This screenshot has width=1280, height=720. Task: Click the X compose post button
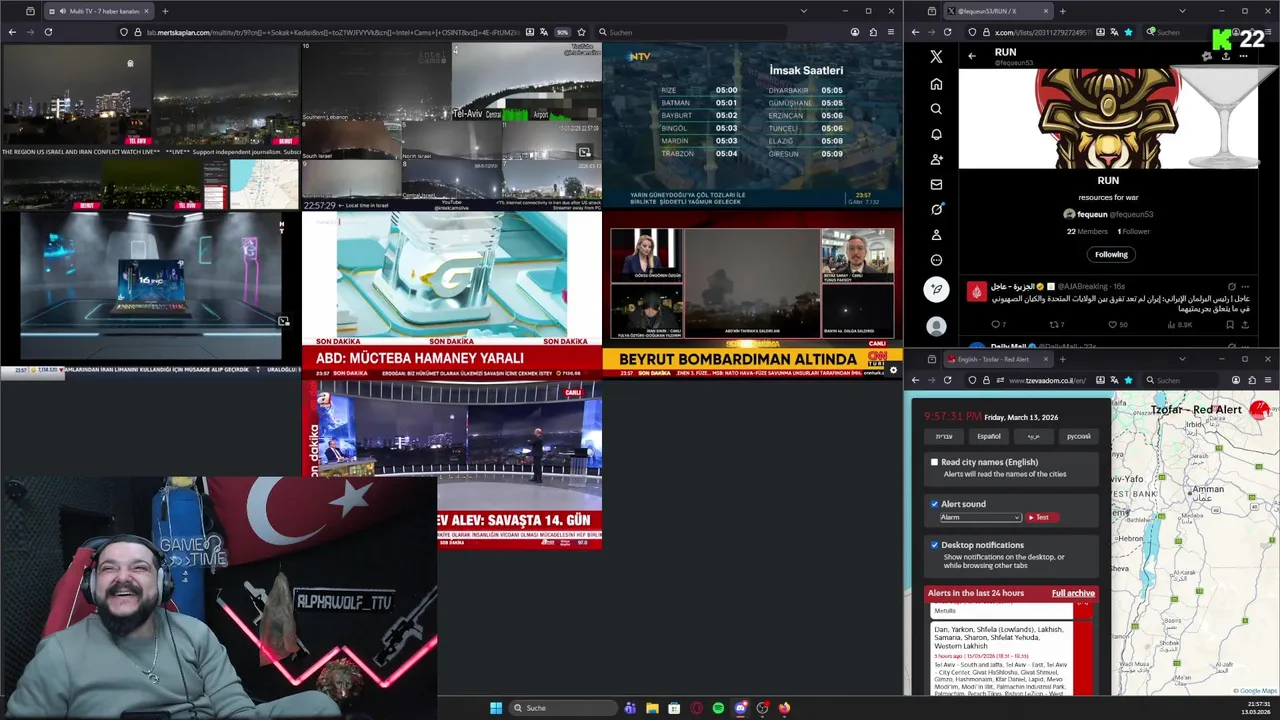click(x=936, y=289)
